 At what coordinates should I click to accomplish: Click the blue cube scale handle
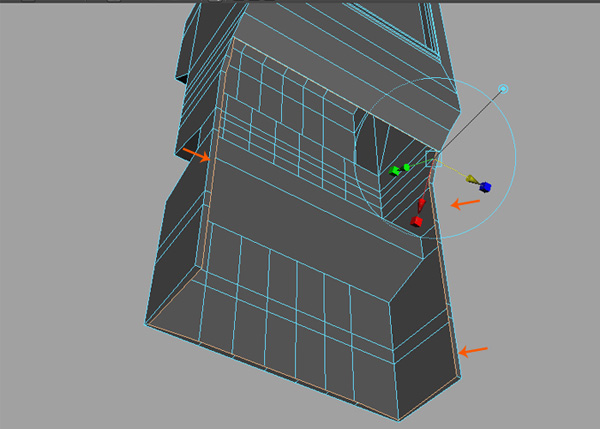pos(485,186)
